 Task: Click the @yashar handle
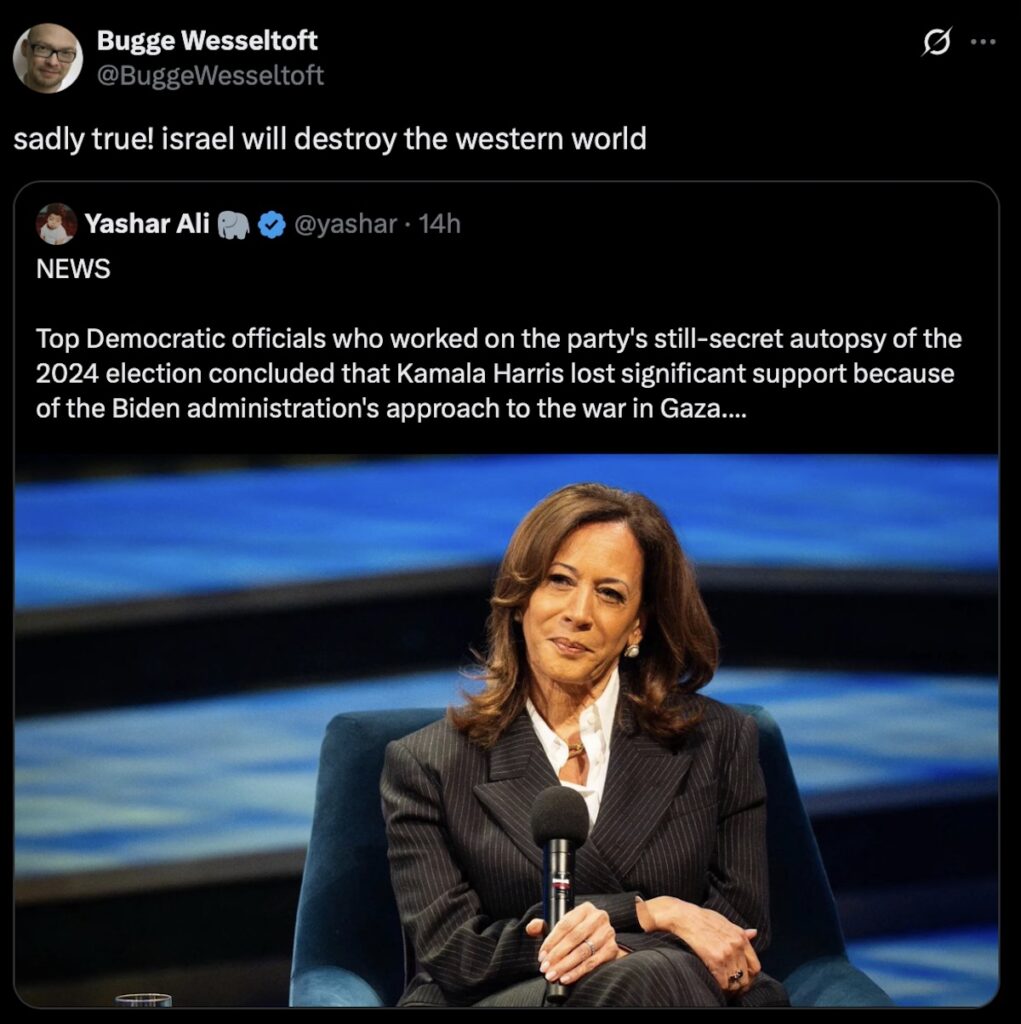click(344, 224)
